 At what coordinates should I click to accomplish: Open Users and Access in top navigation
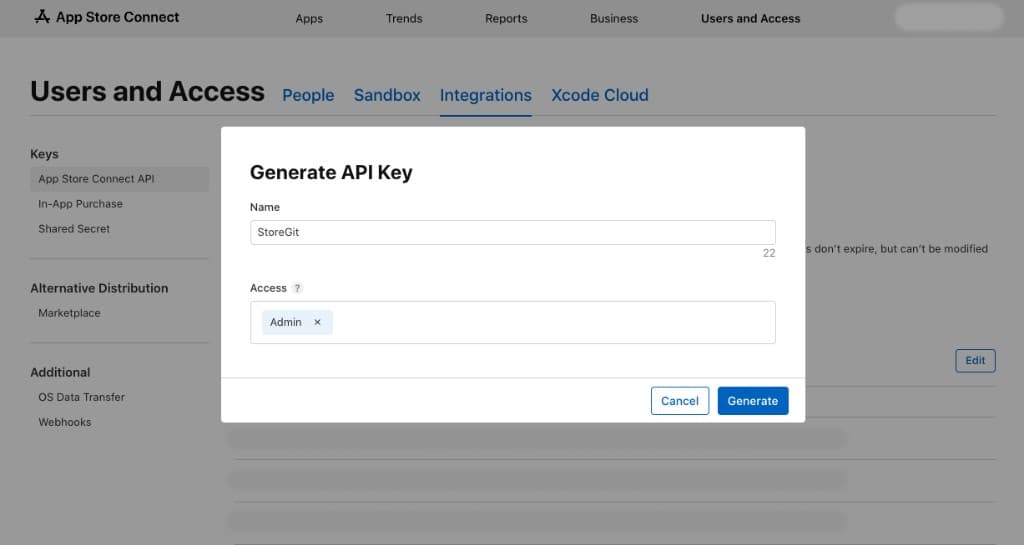tap(750, 18)
